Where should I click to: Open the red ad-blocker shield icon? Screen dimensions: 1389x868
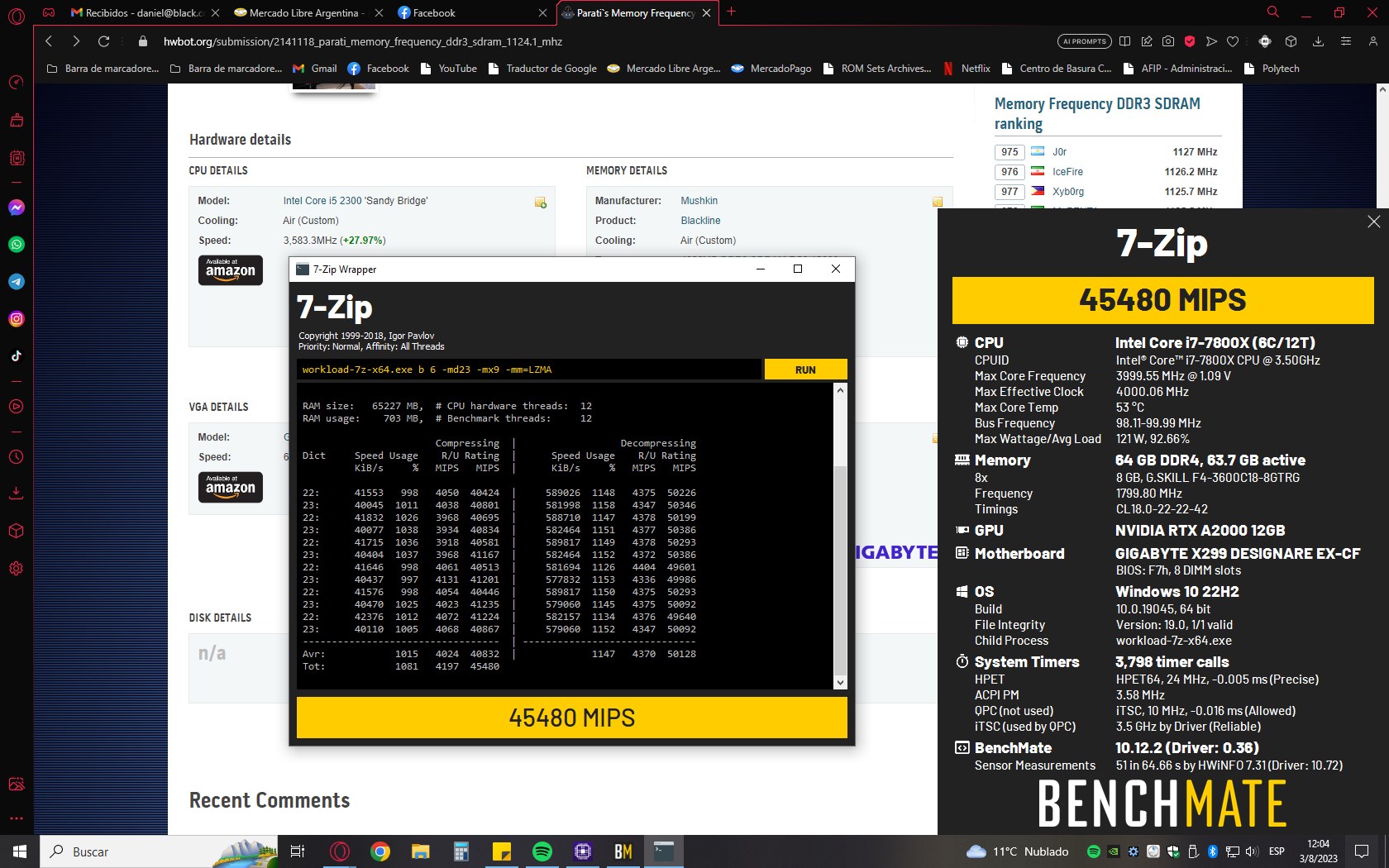1190,41
